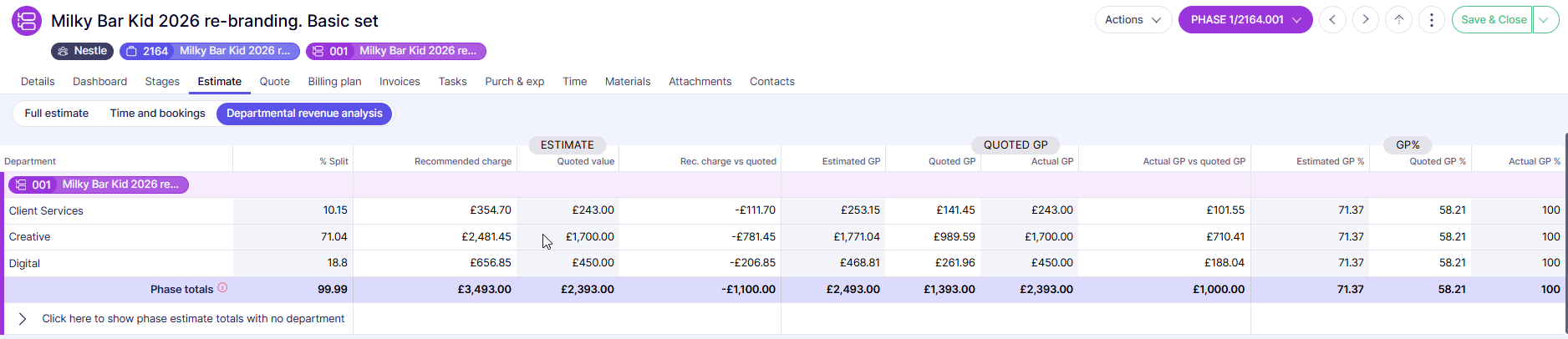Open the PHASE 1/2164.001 dropdown
This screenshot has height=339, width=1568.
tap(1245, 20)
